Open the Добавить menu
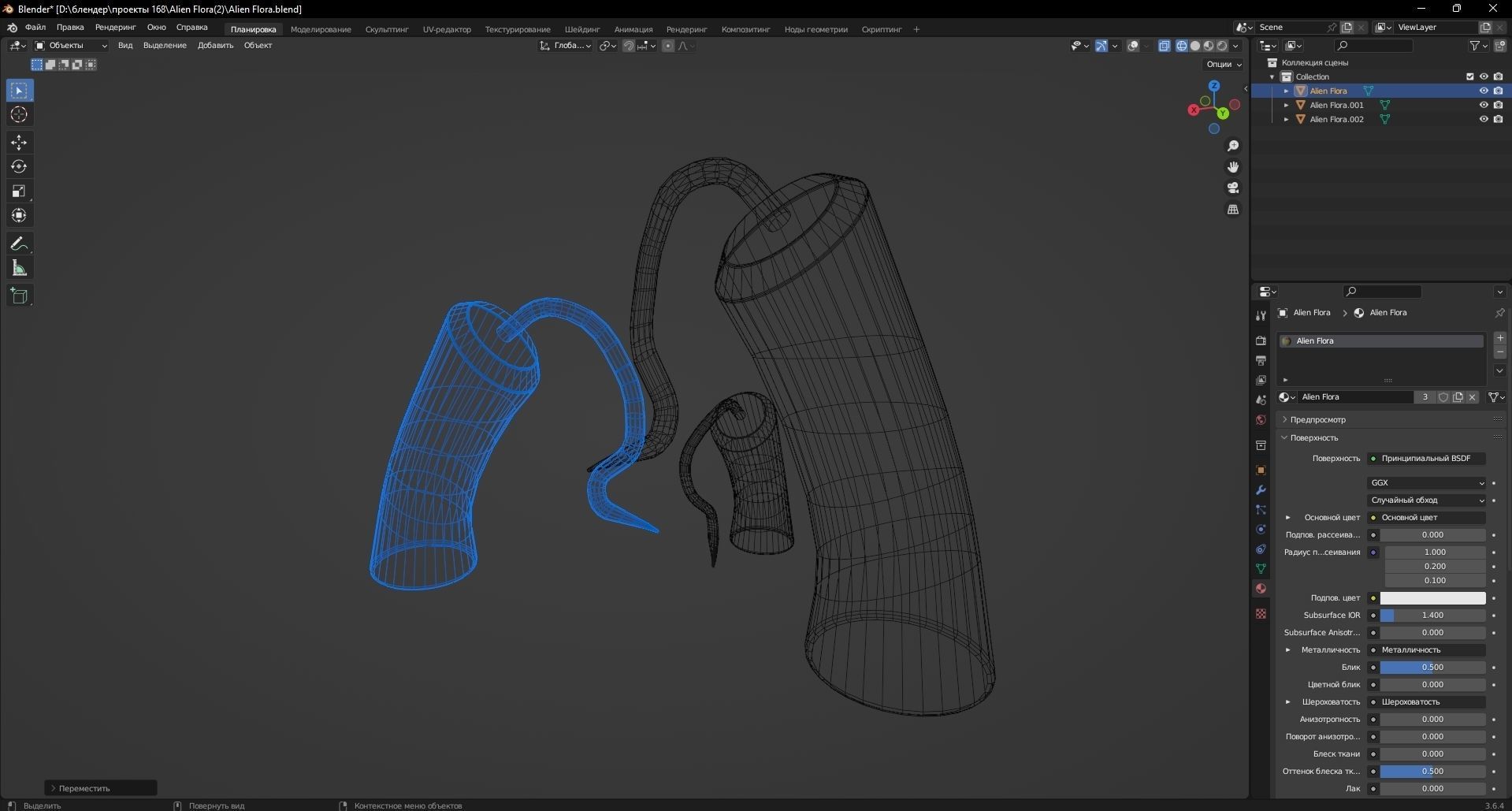The height and width of the screenshot is (811, 1512). click(x=215, y=46)
